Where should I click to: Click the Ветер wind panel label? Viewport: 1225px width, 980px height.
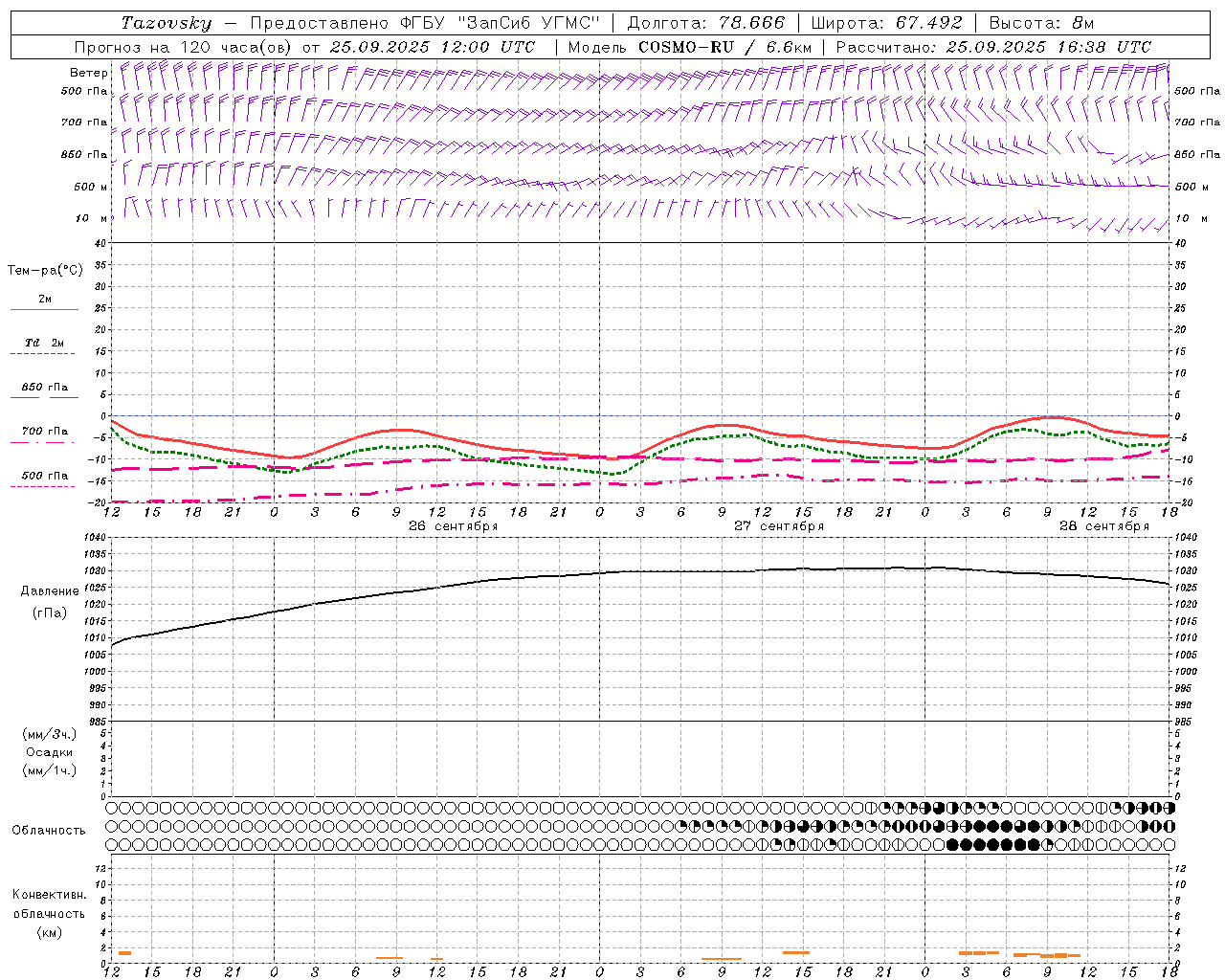point(88,73)
